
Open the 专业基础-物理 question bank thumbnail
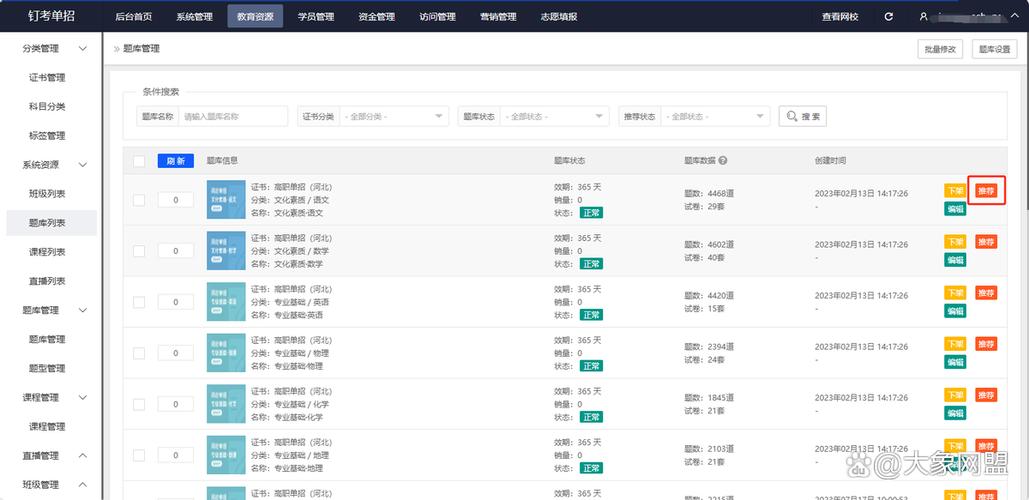coord(226,352)
